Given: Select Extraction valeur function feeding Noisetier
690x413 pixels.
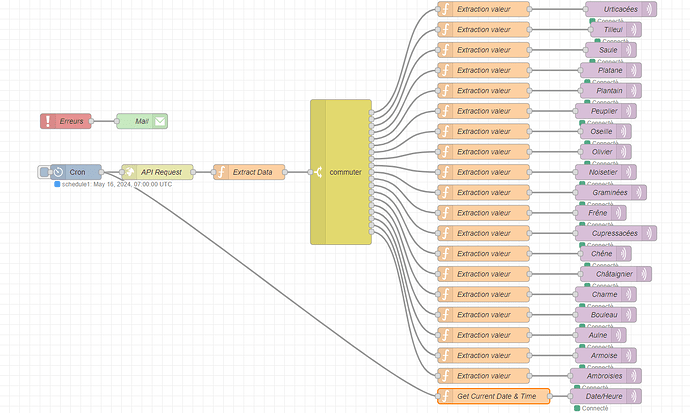Looking at the screenshot, I should point(484,172).
